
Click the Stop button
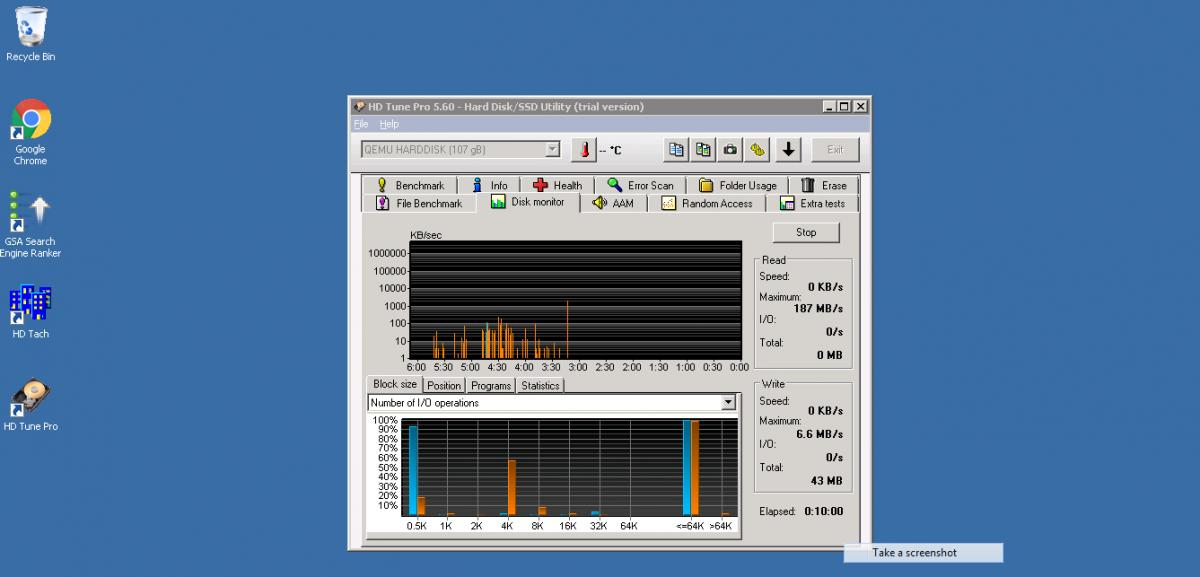pos(806,232)
